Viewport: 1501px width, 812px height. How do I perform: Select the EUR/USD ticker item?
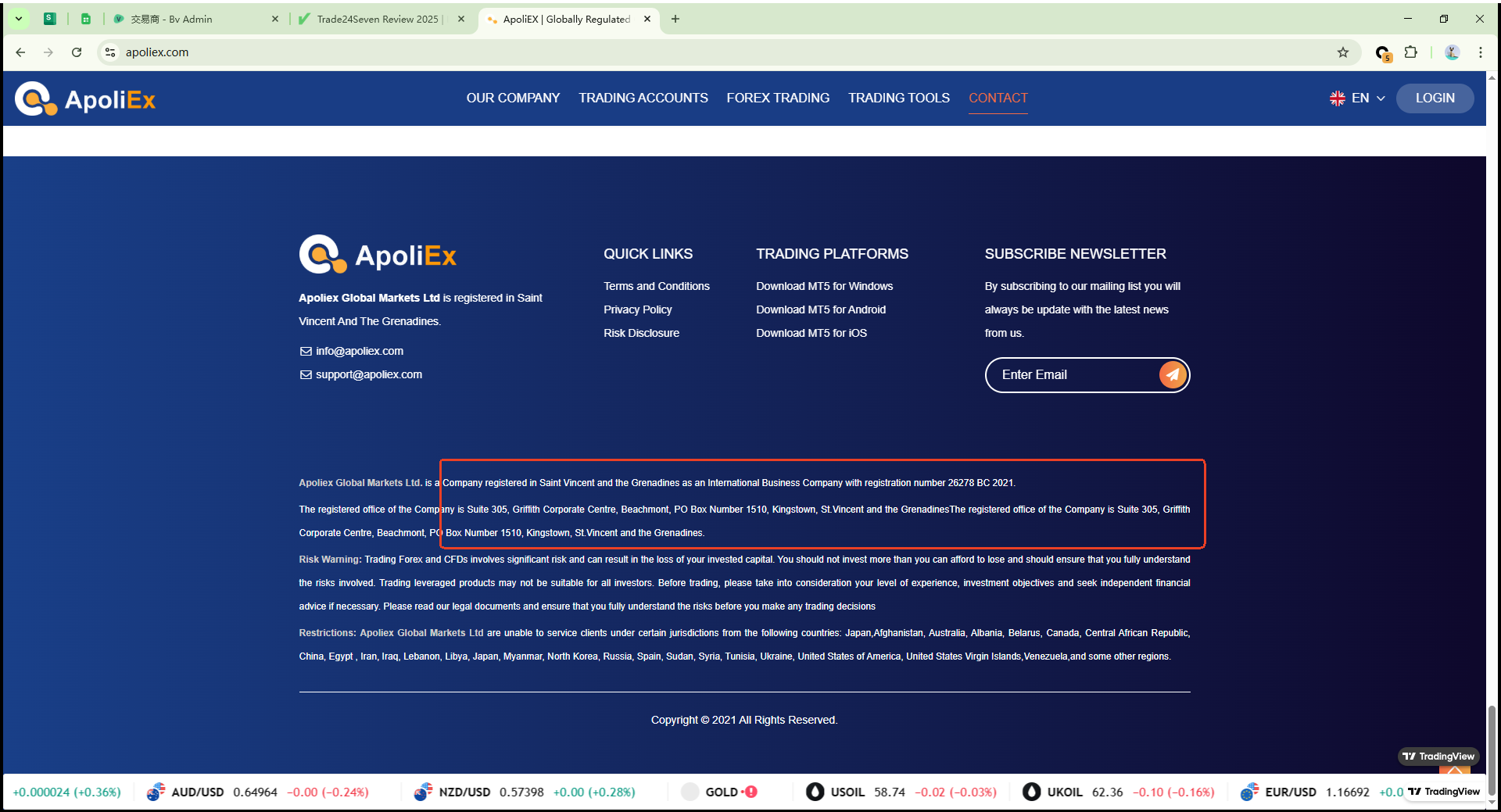(x=1321, y=792)
